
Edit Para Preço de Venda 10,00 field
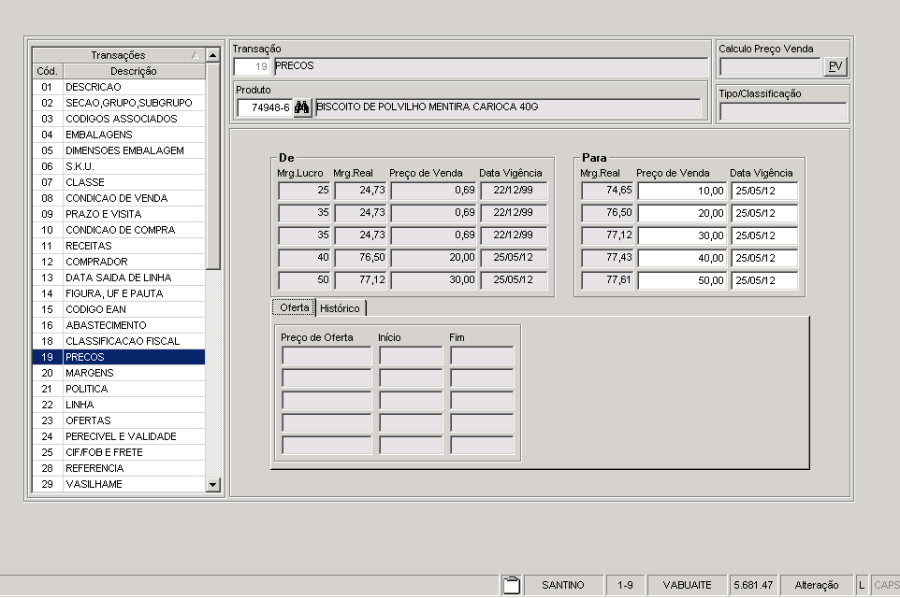coord(682,191)
